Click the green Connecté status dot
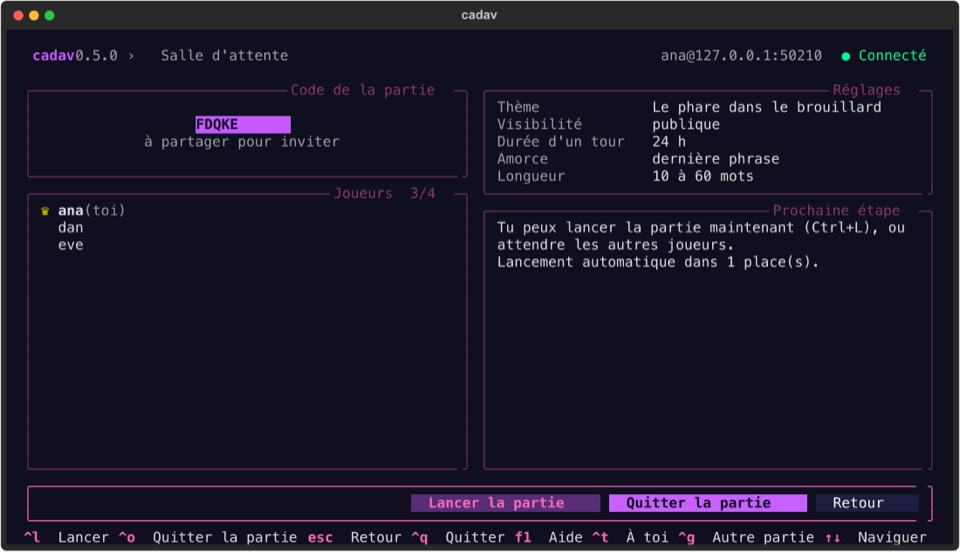 [846, 56]
